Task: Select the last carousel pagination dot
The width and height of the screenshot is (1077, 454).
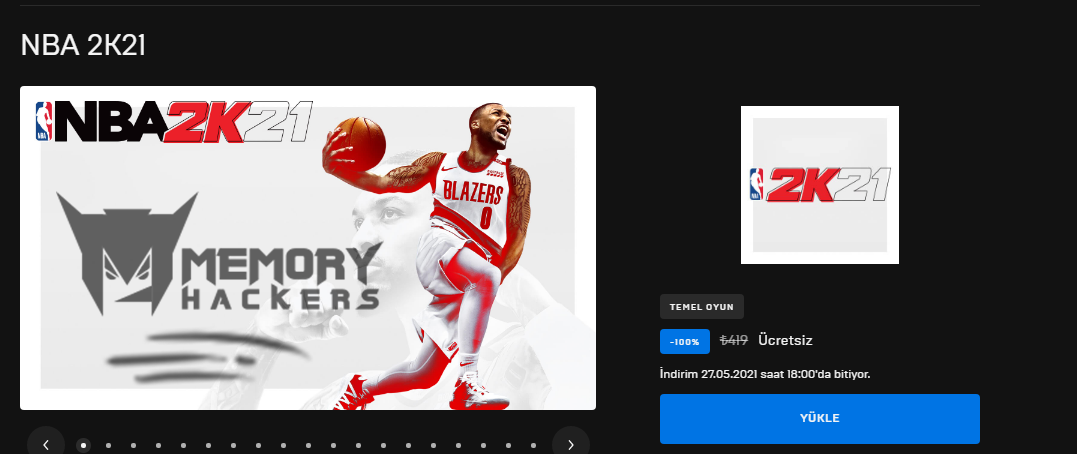Action: point(532,445)
